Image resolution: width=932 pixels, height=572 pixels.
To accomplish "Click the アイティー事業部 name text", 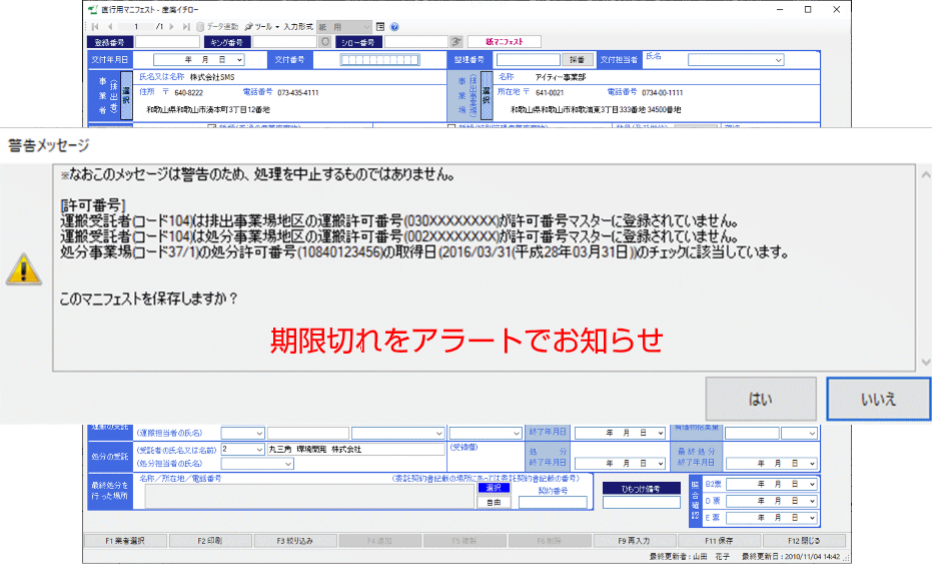I will 561,77.
